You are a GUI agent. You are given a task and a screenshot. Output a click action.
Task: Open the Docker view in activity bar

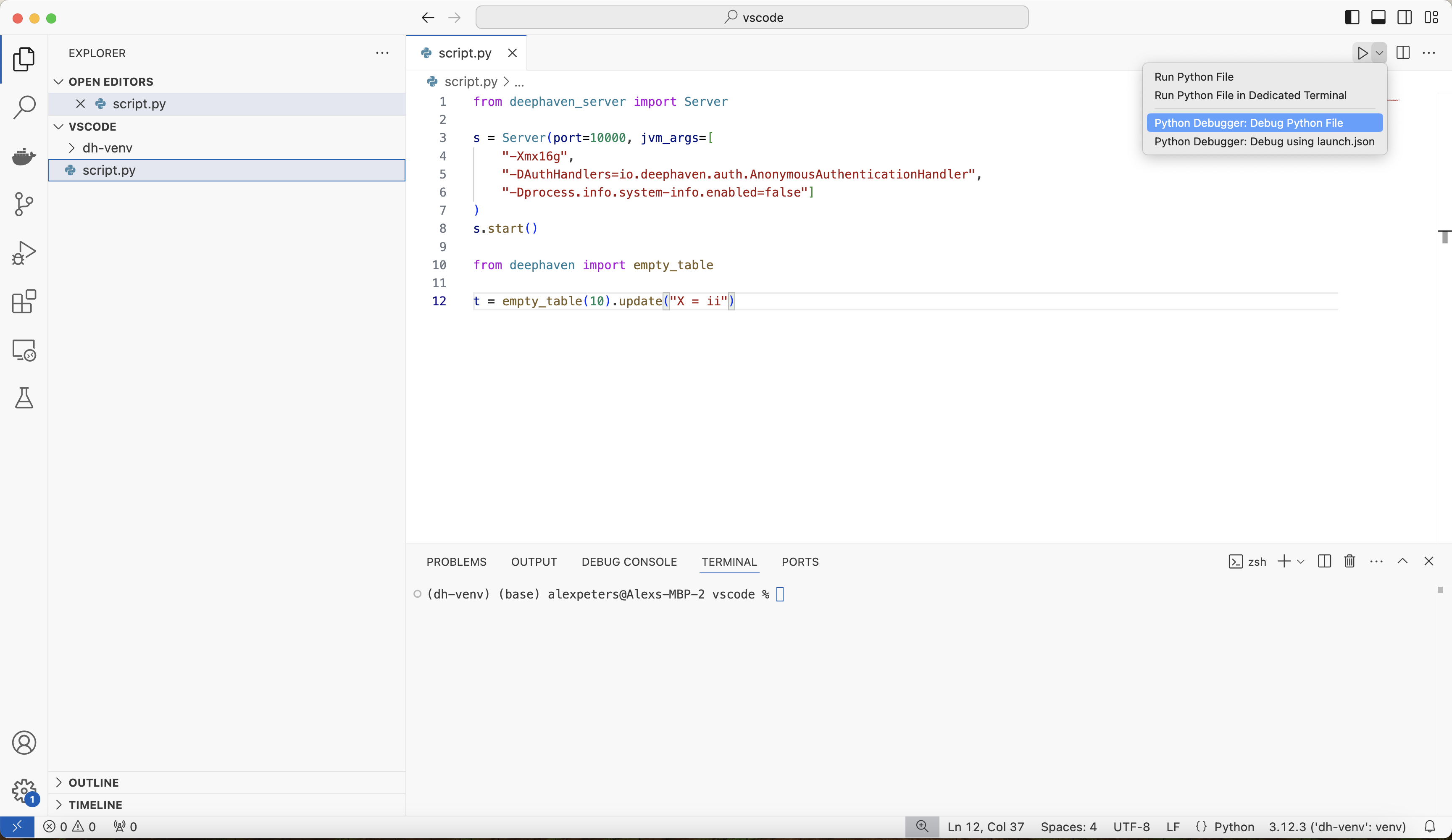point(24,155)
